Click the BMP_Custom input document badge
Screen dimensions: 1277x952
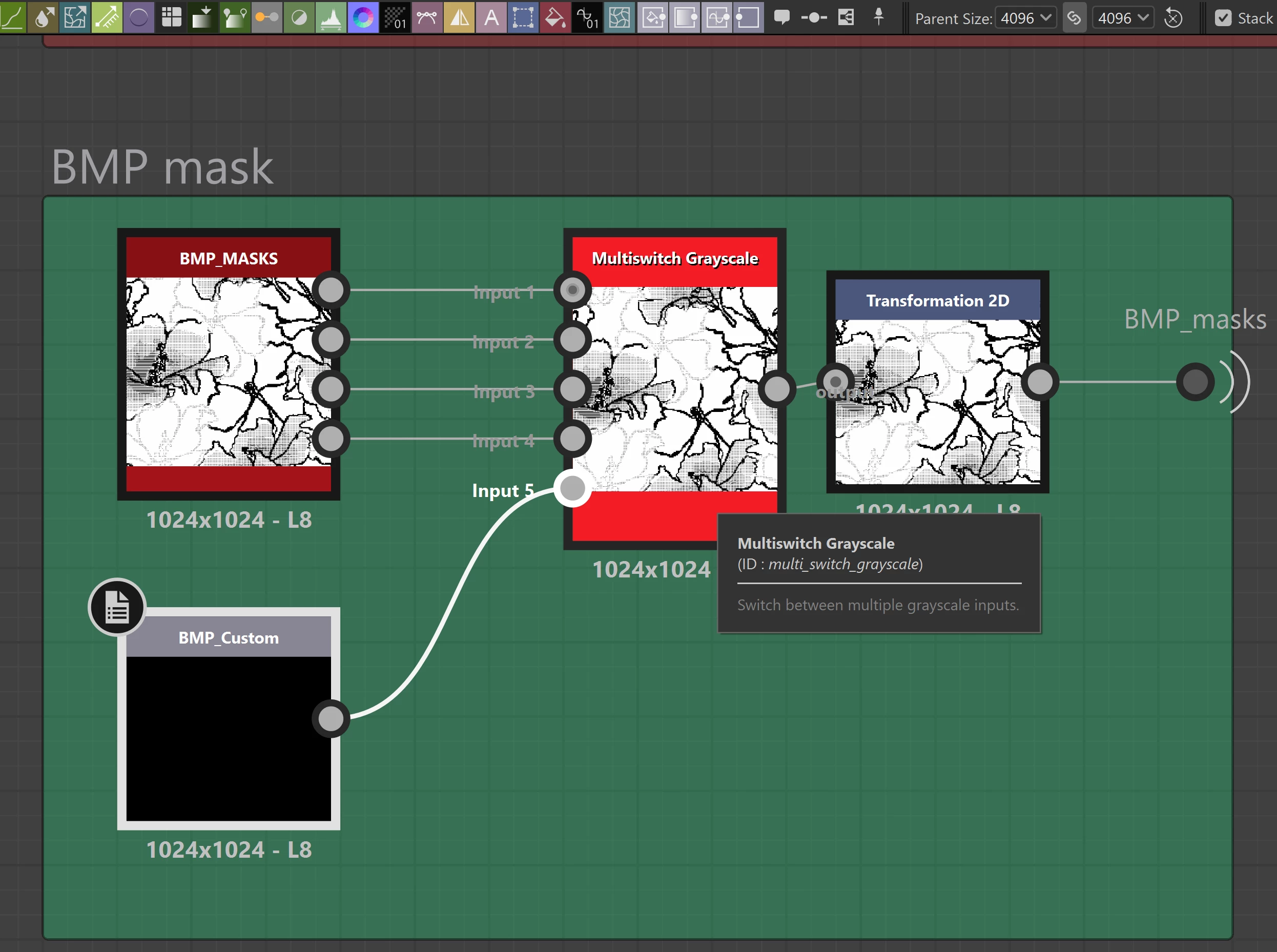117,607
